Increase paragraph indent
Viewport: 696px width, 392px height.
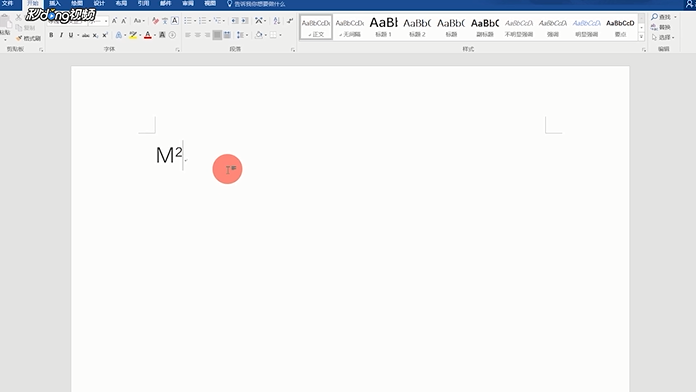[245, 20]
